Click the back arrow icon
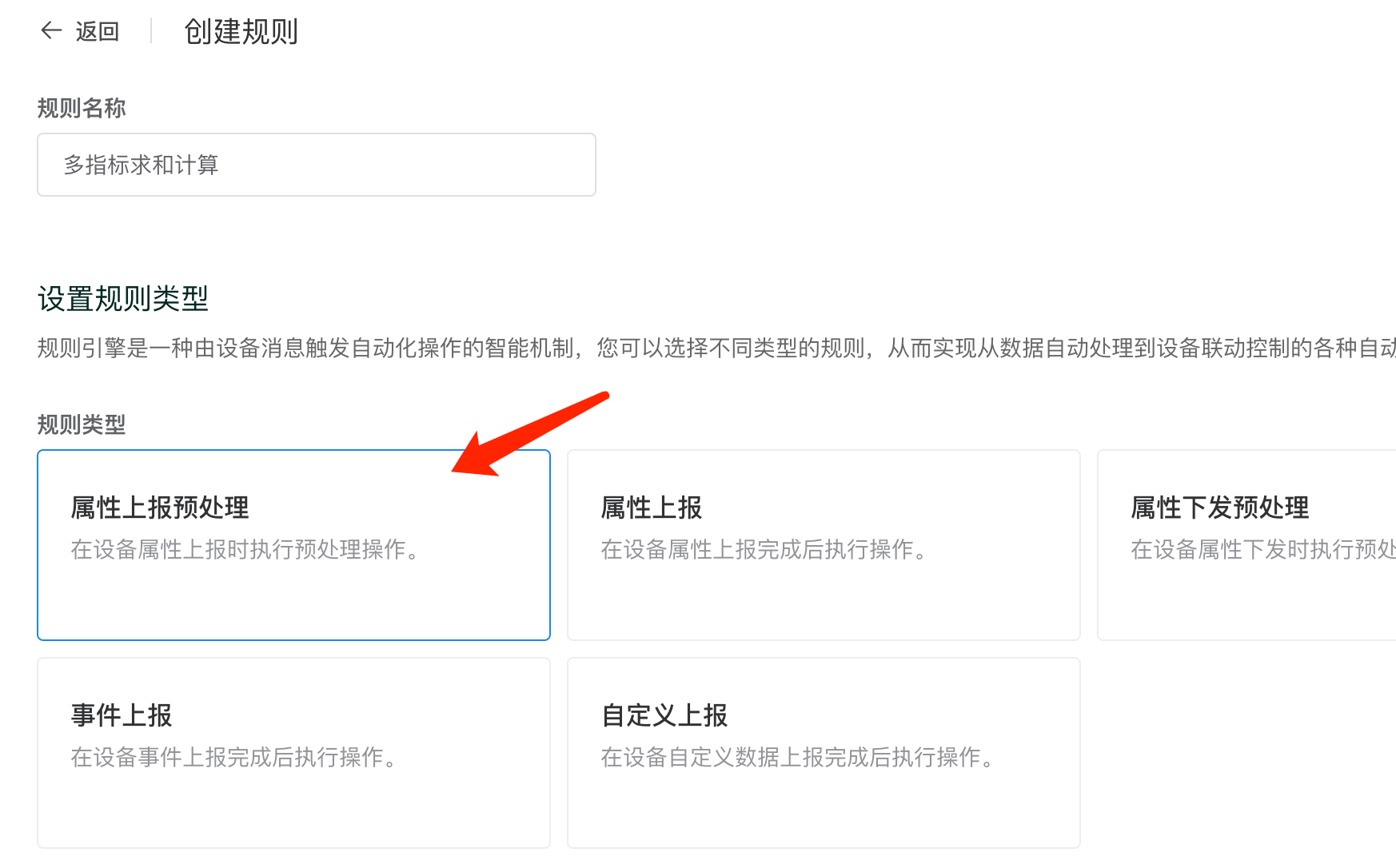Screen dimensions: 1396x868 [x=51, y=31]
